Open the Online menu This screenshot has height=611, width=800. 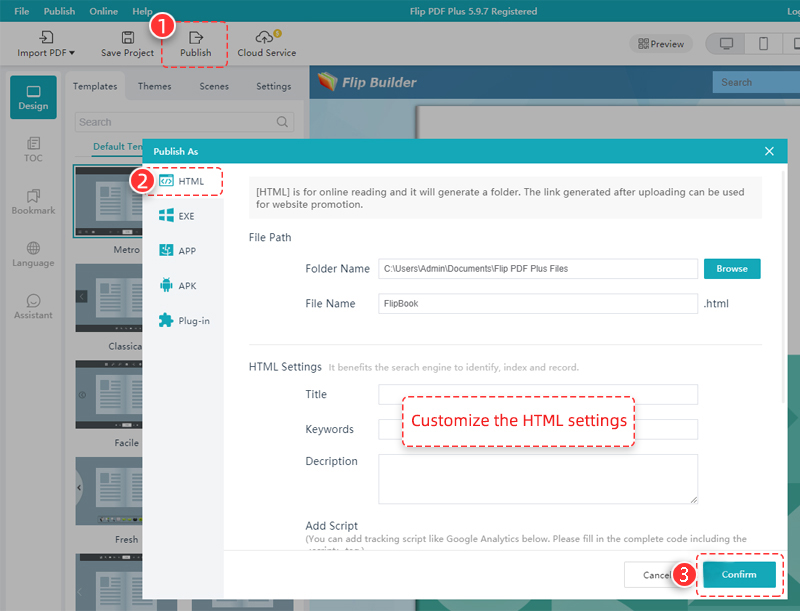pyautogui.click(x=104, y=11)
